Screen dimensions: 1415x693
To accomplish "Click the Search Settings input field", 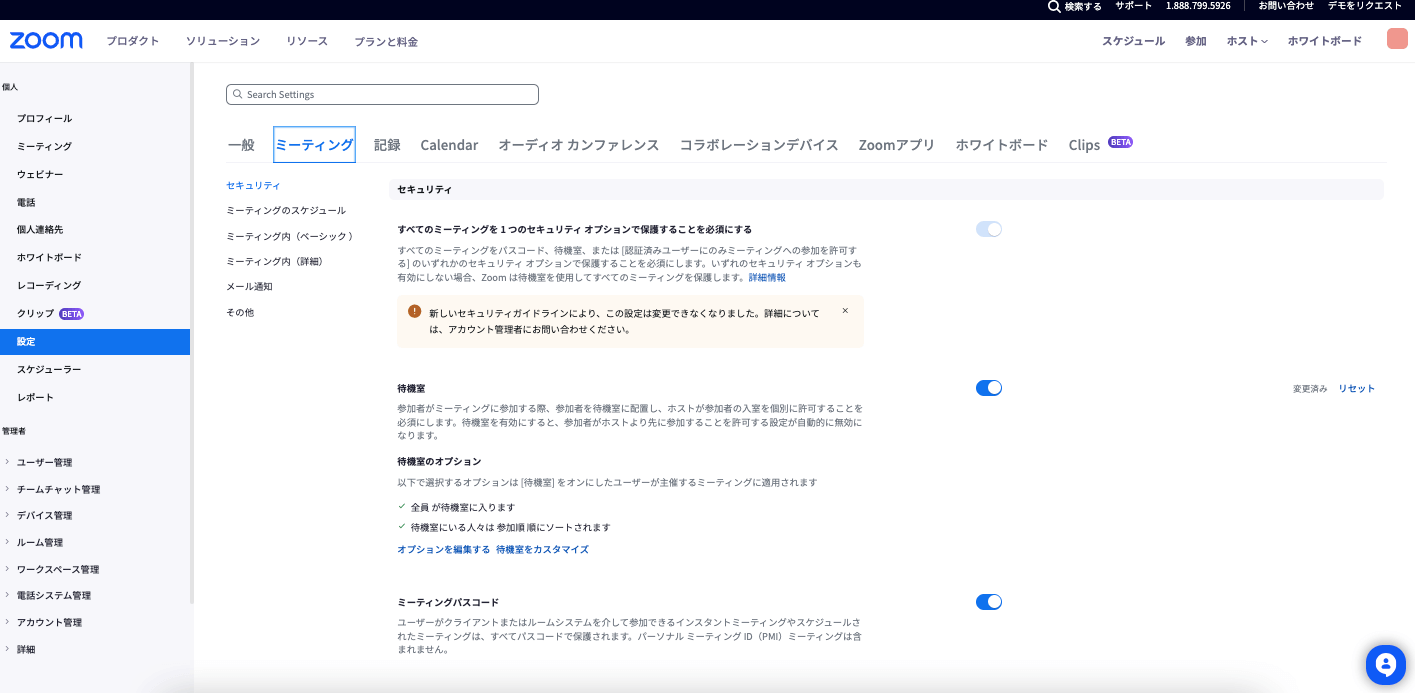I will point(382,94).
